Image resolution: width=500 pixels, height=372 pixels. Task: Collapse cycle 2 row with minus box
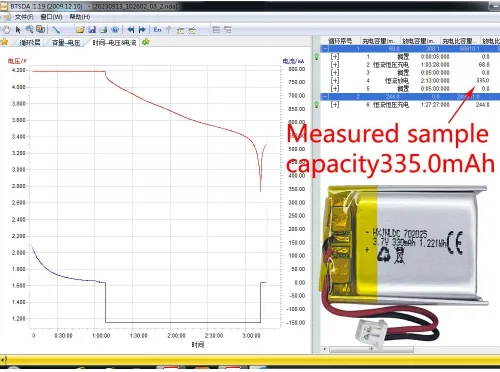[x=325, y=97]
